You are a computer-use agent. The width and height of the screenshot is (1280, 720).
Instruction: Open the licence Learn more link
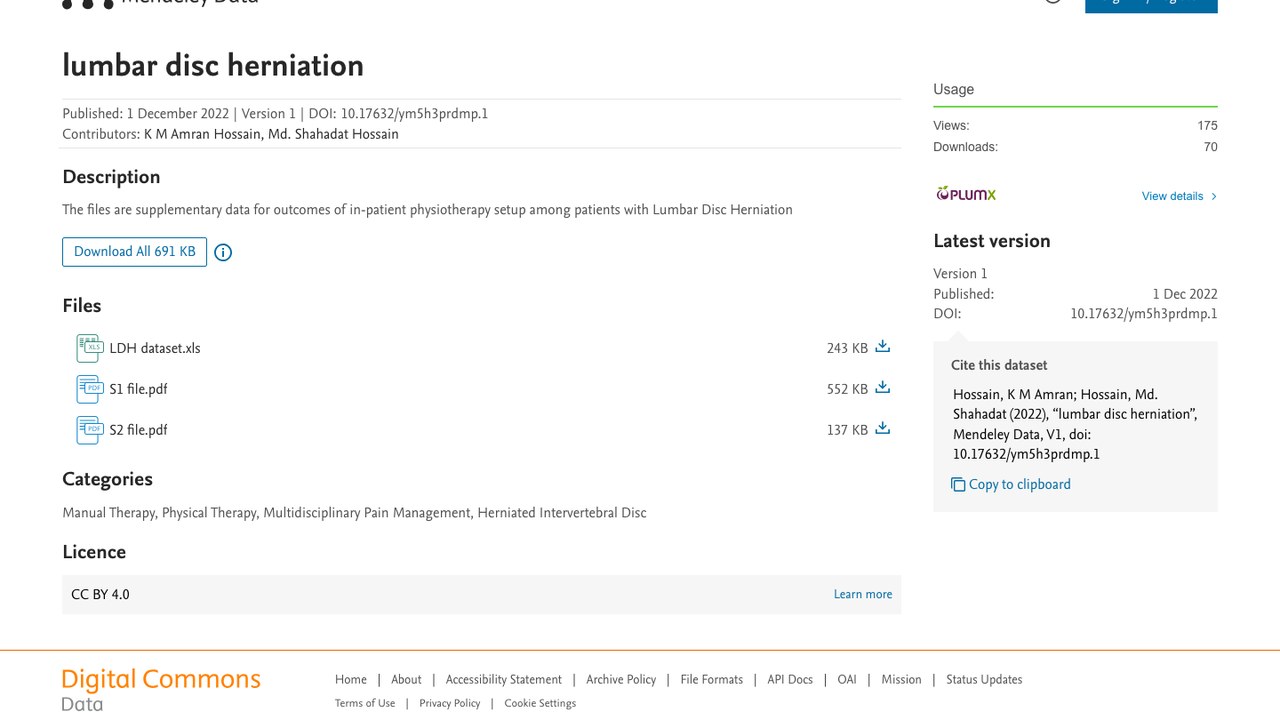coord(863,594)
